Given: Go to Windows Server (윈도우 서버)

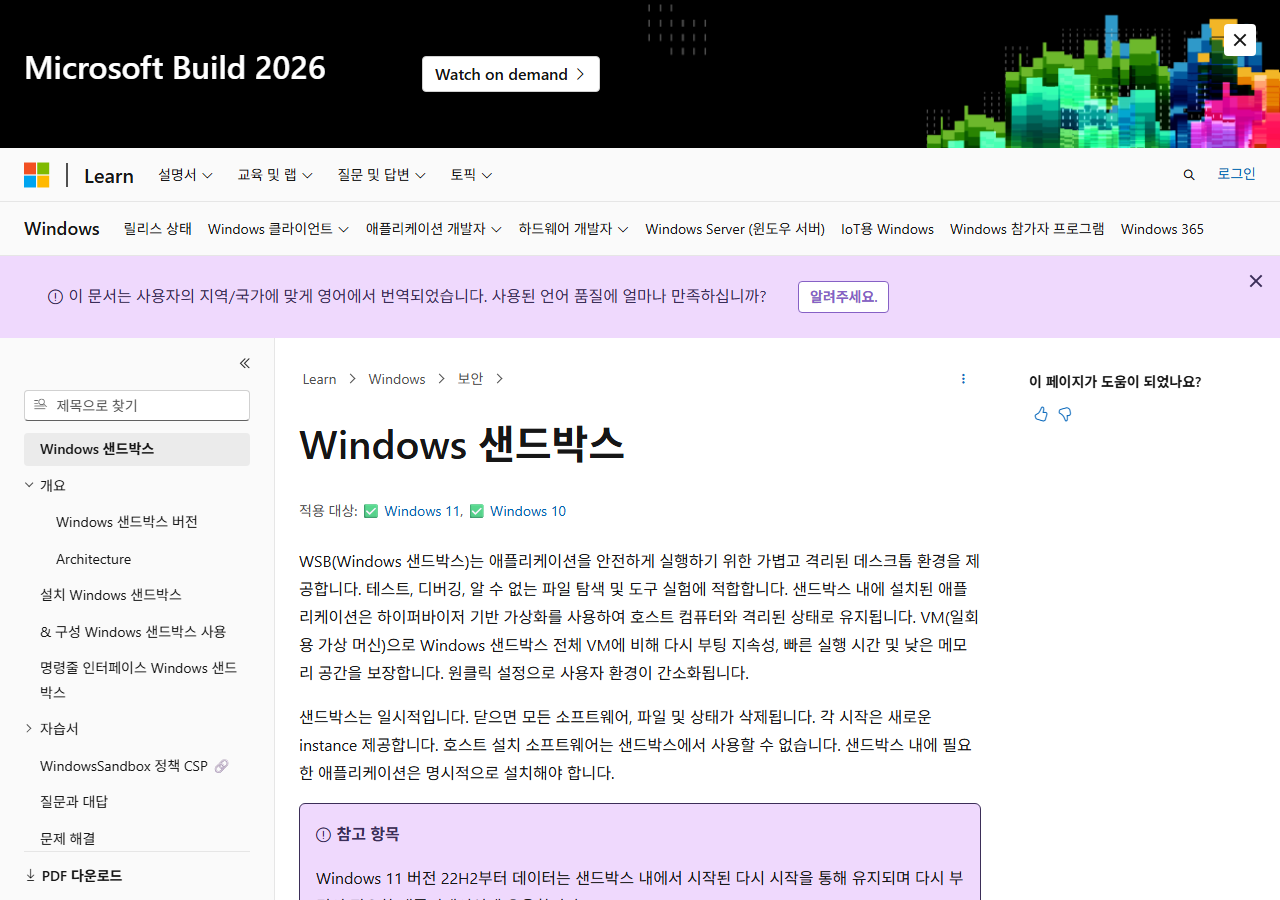Looking at the screenshot, I should point(735,229).
